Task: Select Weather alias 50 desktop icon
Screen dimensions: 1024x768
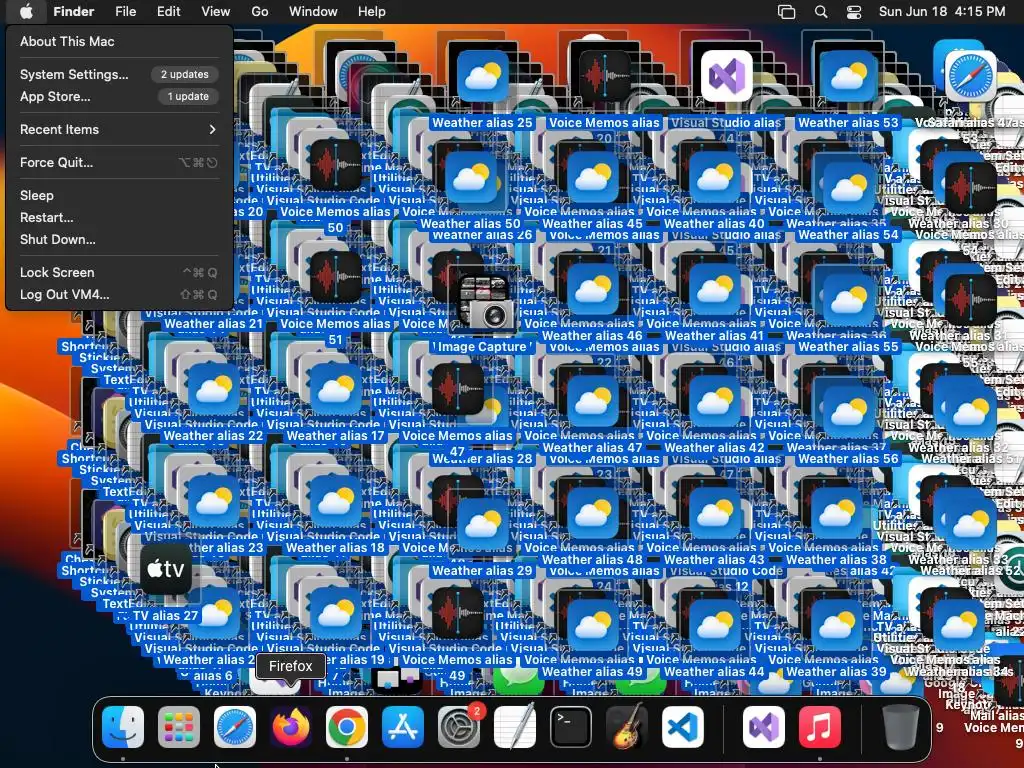Action: (470, 178)
